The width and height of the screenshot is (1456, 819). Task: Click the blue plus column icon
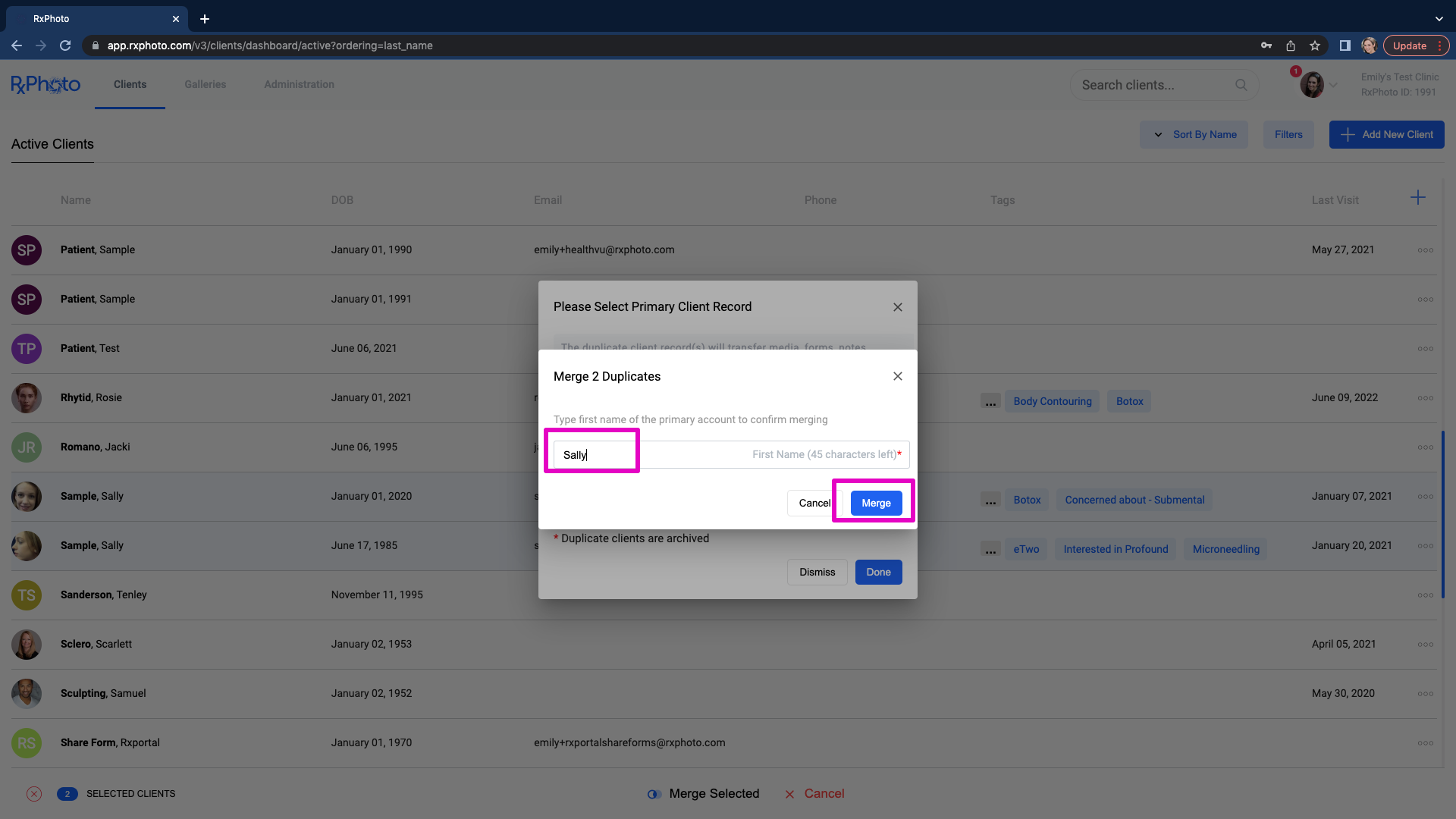1417,198
